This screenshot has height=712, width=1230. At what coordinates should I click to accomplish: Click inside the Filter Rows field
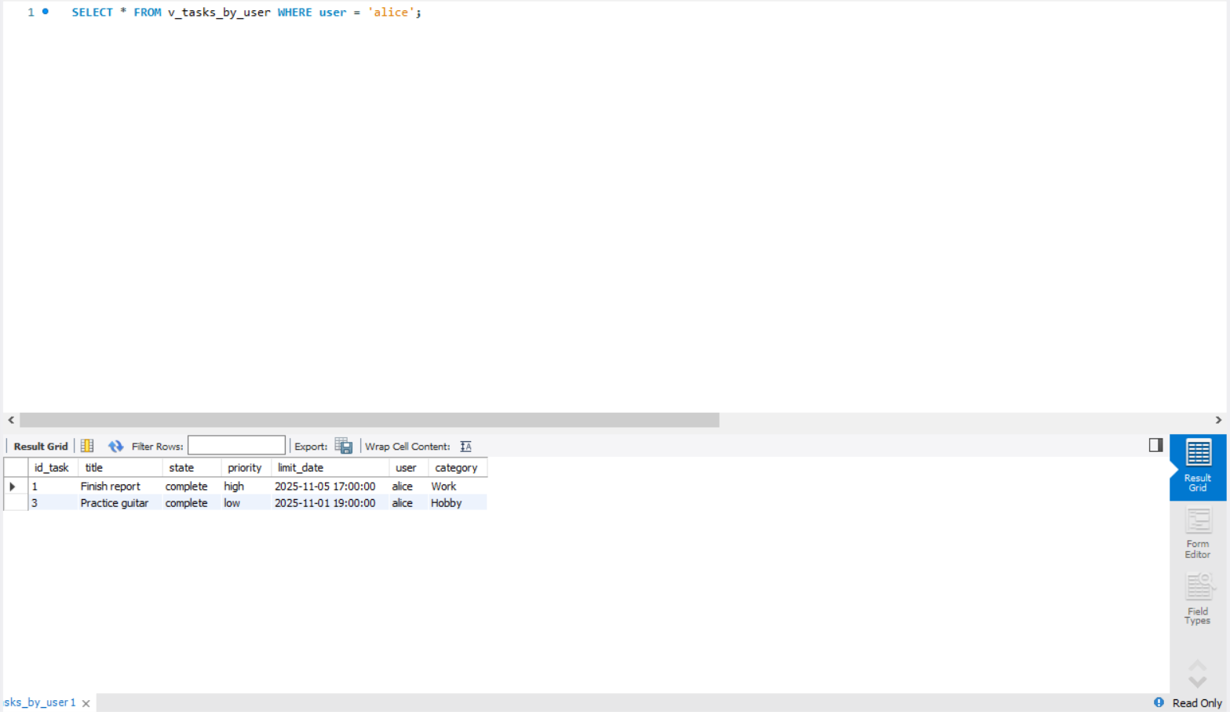pos(237,445)
